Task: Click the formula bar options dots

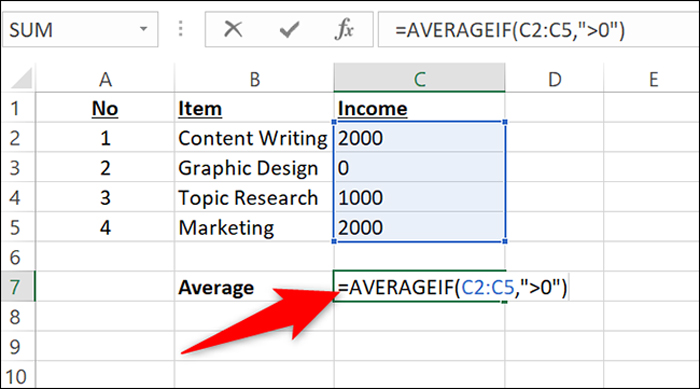Action: click(x=181, y=29)
